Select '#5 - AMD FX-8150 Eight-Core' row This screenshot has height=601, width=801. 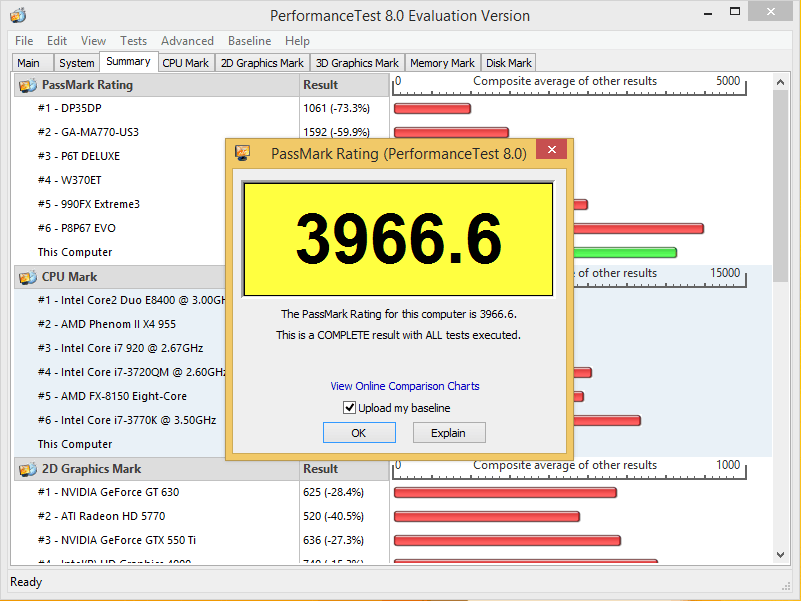112,397
